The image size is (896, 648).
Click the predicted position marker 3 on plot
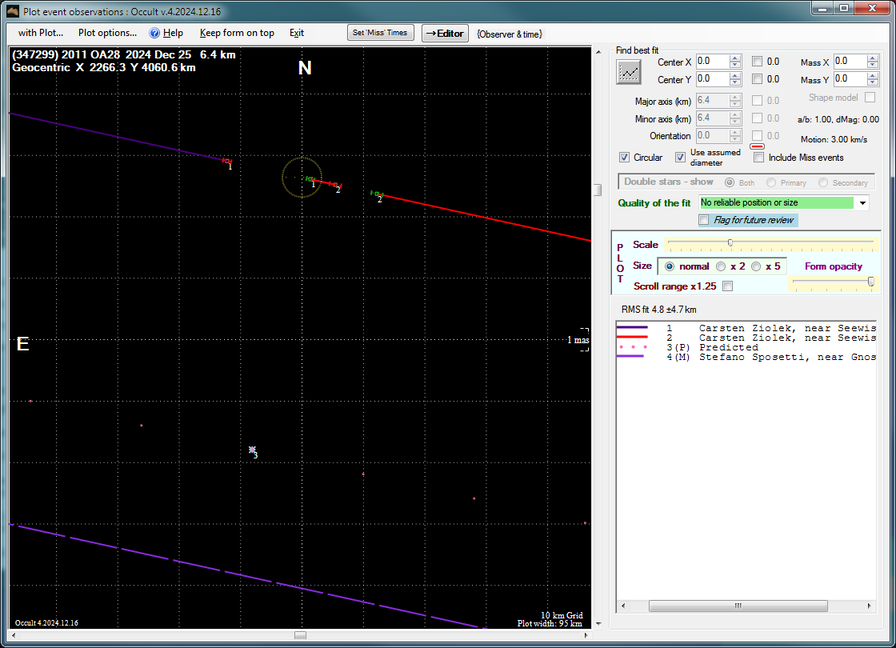pyautogui.click(x=253, y=451)
